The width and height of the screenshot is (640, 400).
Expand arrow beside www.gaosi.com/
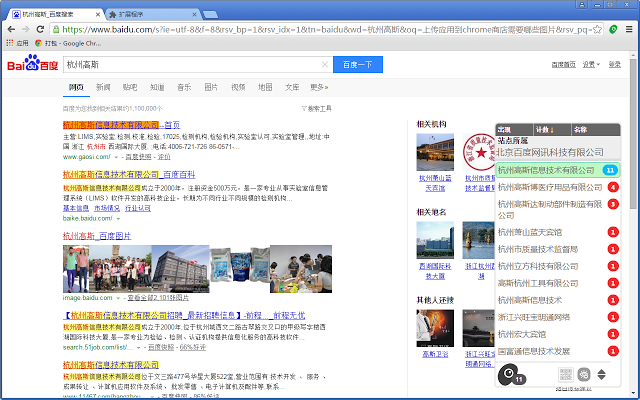pyautogui.click(x=116, y=157)
